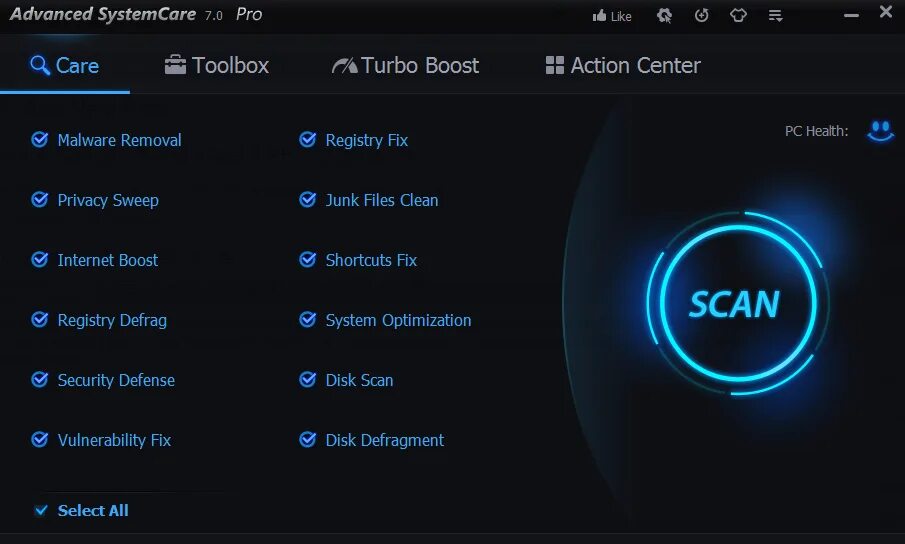
Task: Click the System Optimization label
Action: (x=398, y=320)
